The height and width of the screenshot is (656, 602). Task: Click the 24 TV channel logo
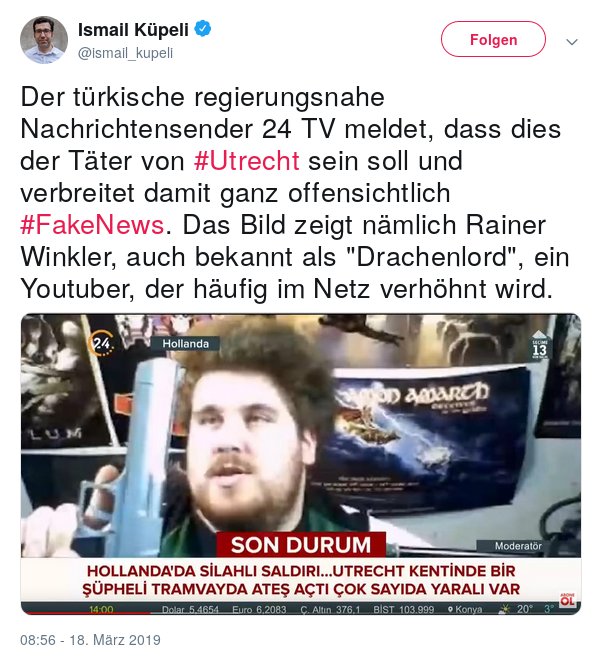(101, 344)
